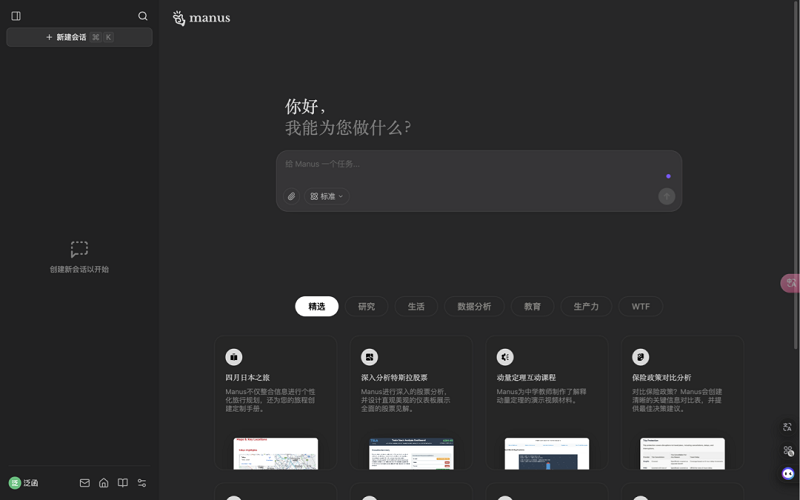Switch to the 研究 tab
Image resolution: width=800 pixels, height=500 pixels.
[x=366, y=307]
